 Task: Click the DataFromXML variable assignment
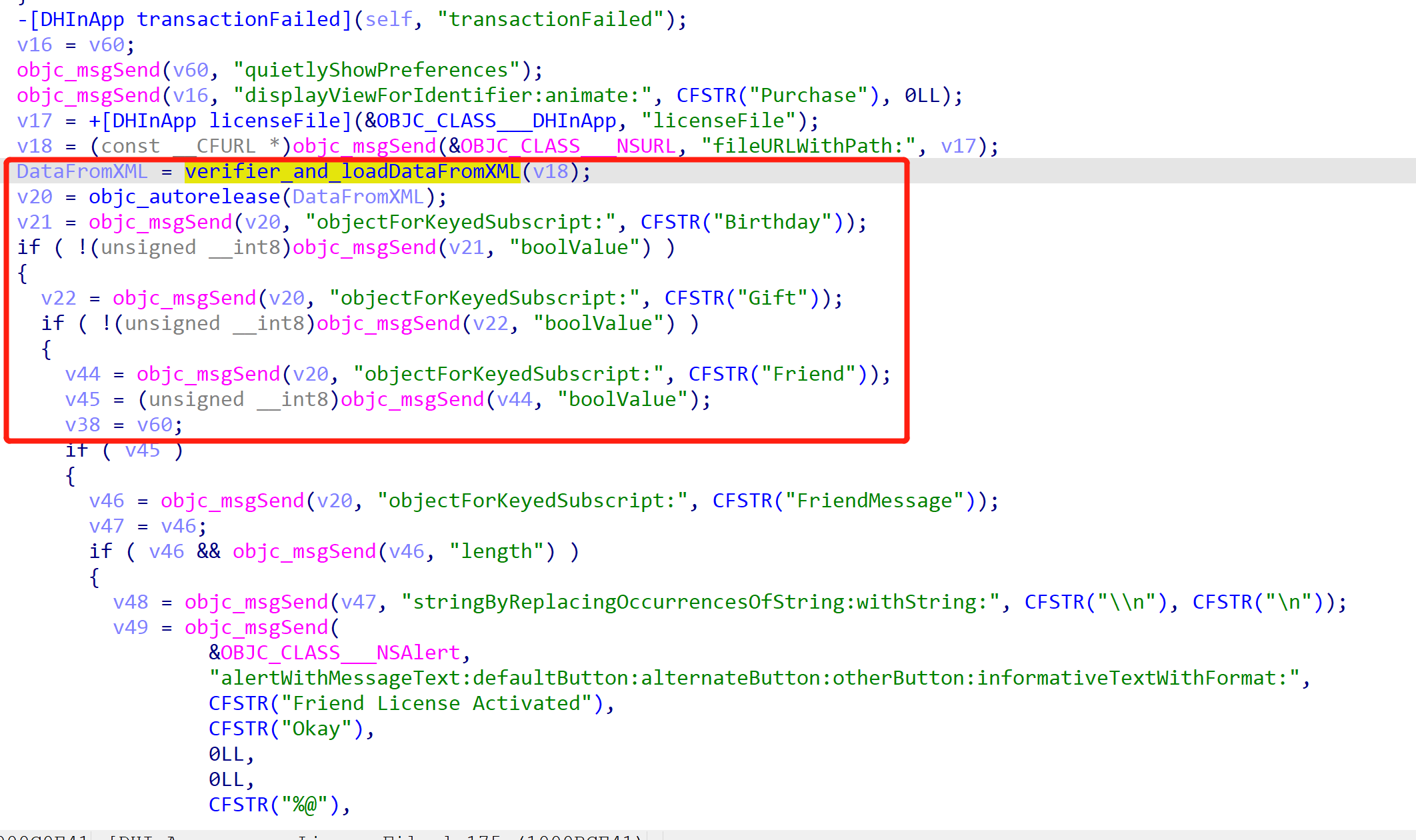click(x=81, y=172)
